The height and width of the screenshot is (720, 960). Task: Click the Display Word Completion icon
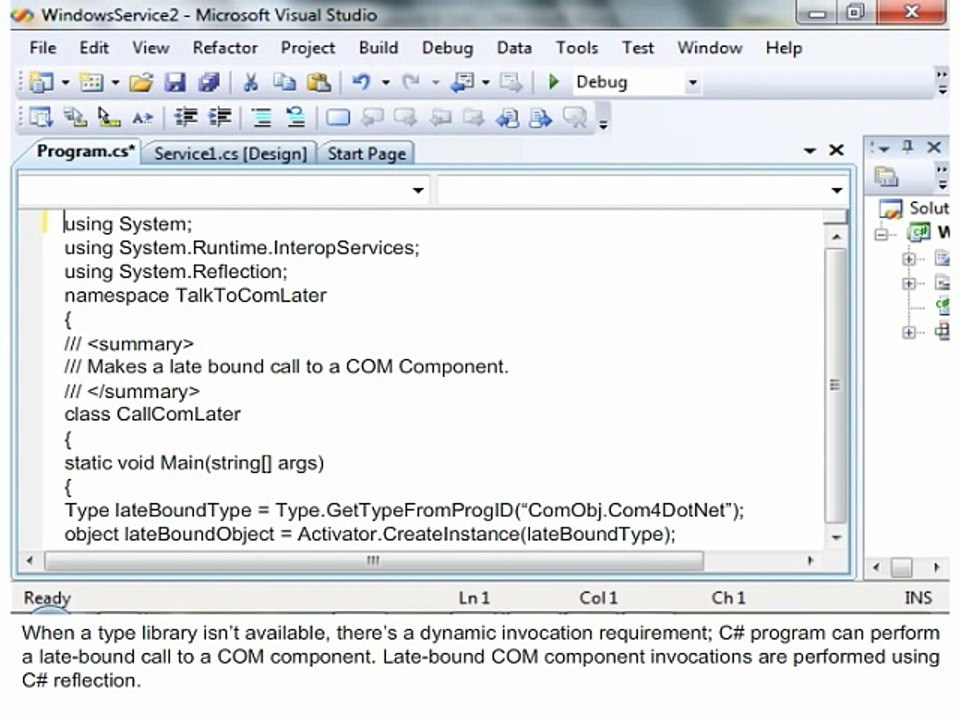(142, 118)
